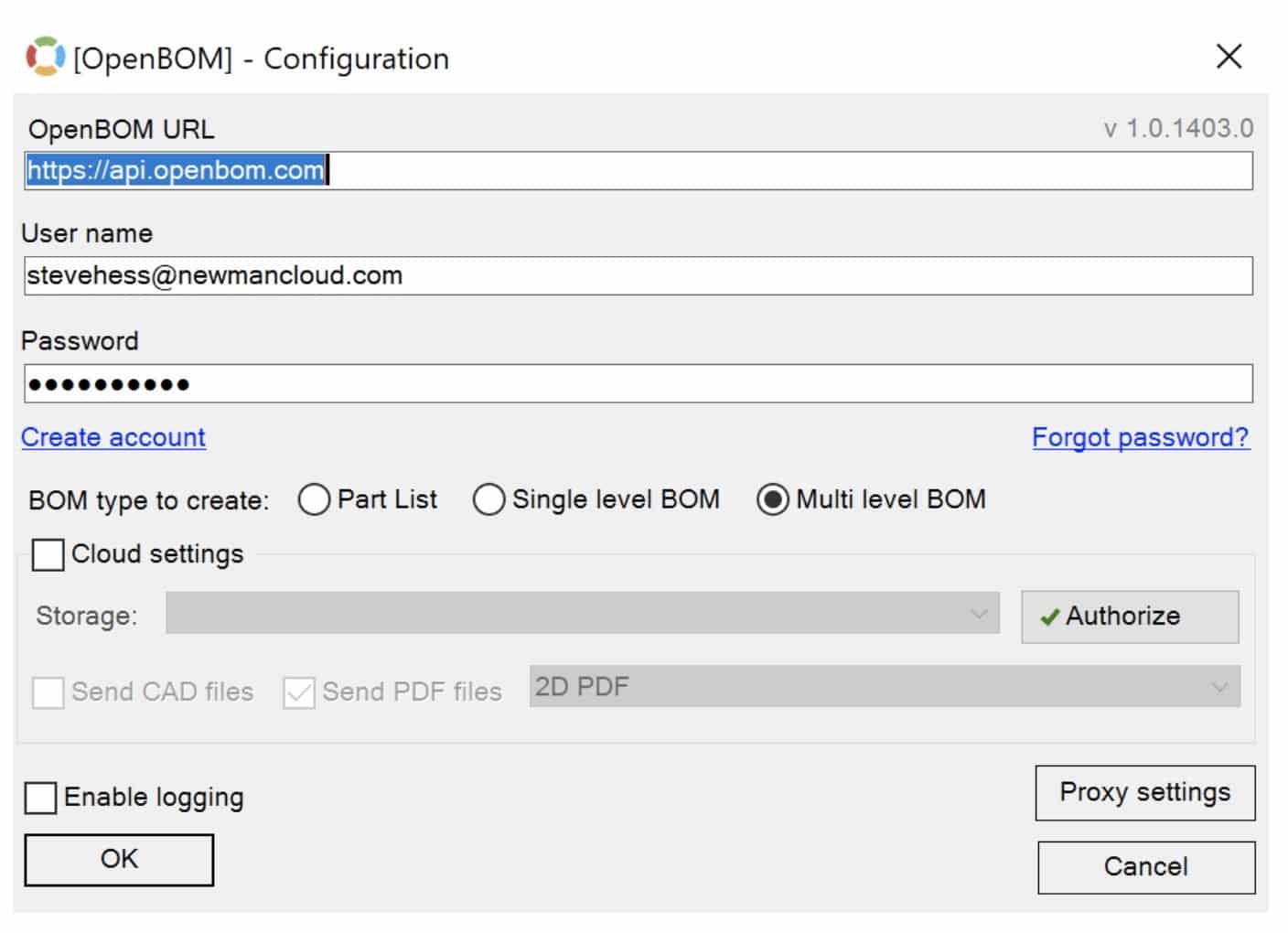1288x933 pixels.
Task: Follow the Forgot password? link
Action: [1141, 437]
